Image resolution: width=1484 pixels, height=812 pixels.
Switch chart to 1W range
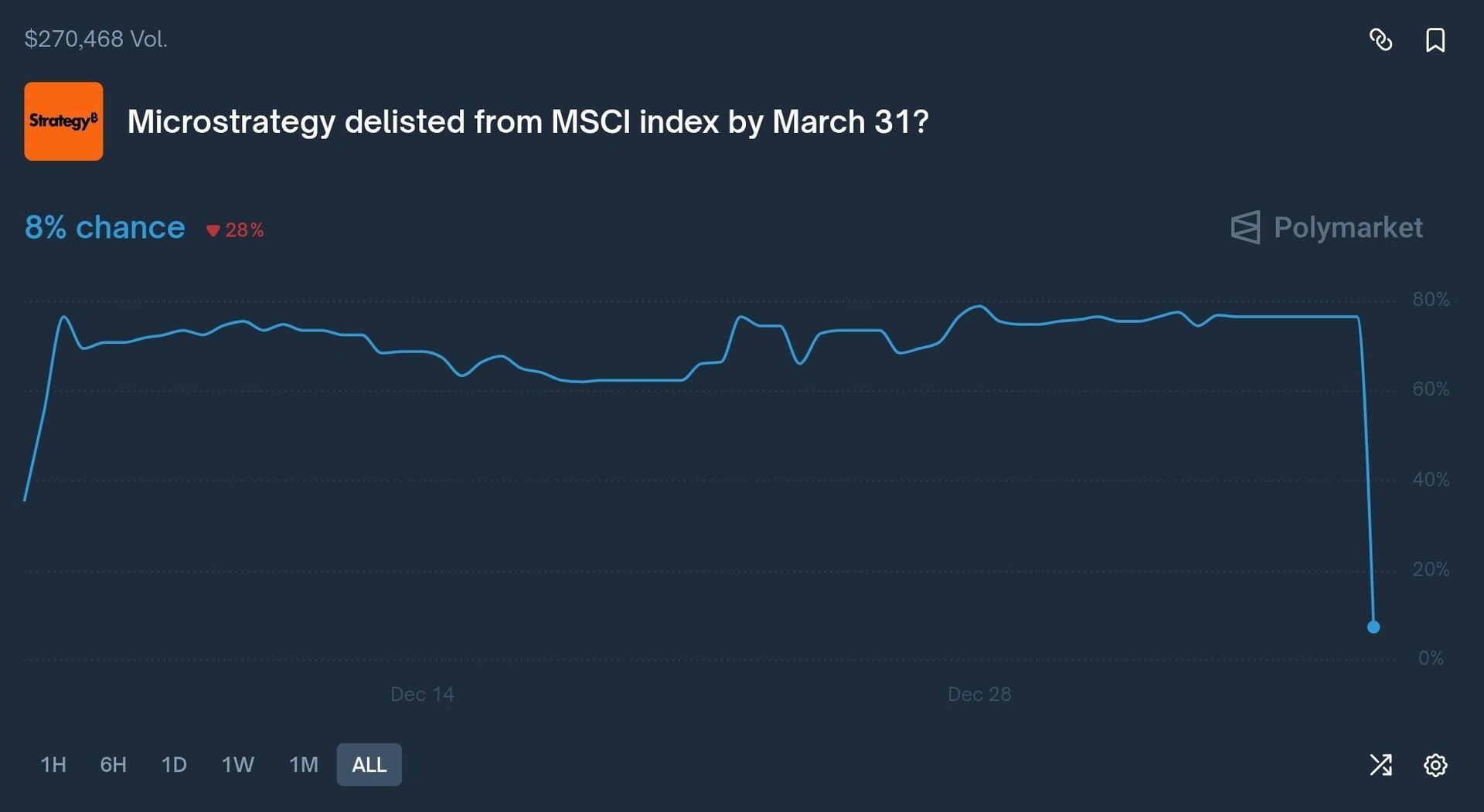237,765
